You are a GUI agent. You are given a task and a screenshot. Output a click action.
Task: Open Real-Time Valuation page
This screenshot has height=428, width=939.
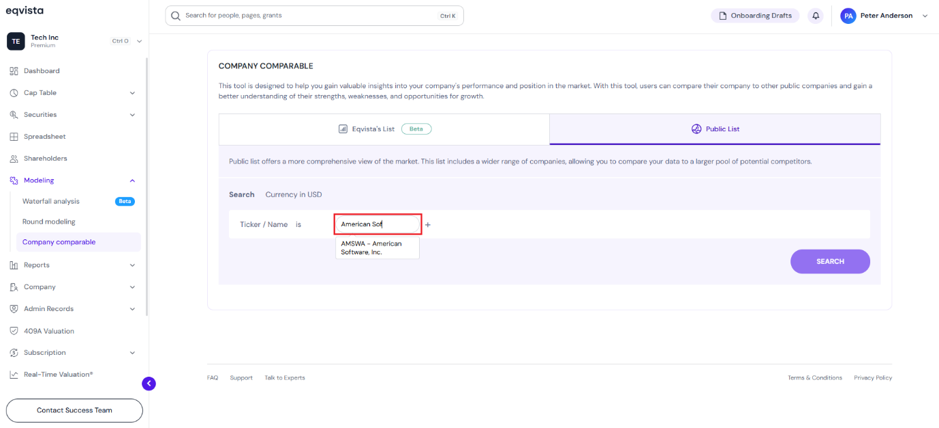pyautogui.click(x=58, y=374)
